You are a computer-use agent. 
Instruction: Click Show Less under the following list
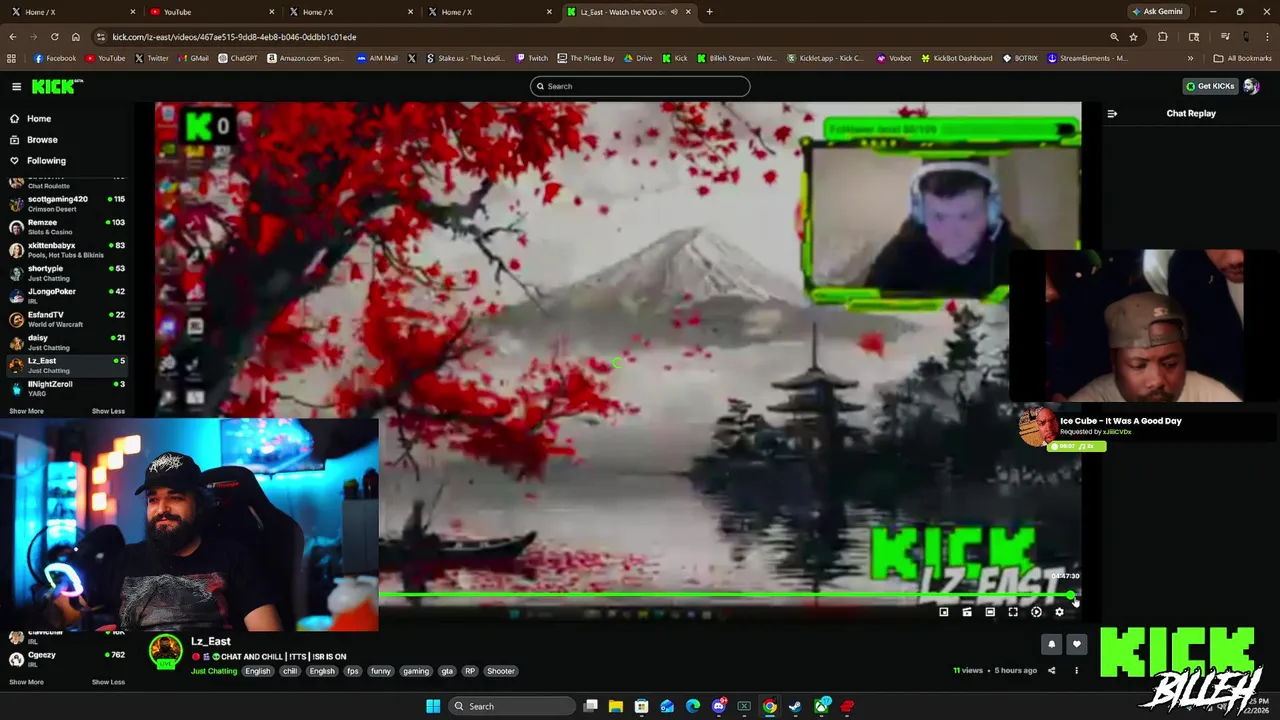108,411
